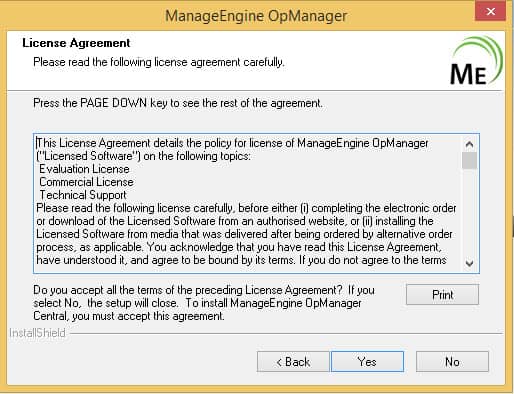This screenshot has height=394, width=514.
Task: Place cursor inside the license text box
Action: click(x=247, y=203)
